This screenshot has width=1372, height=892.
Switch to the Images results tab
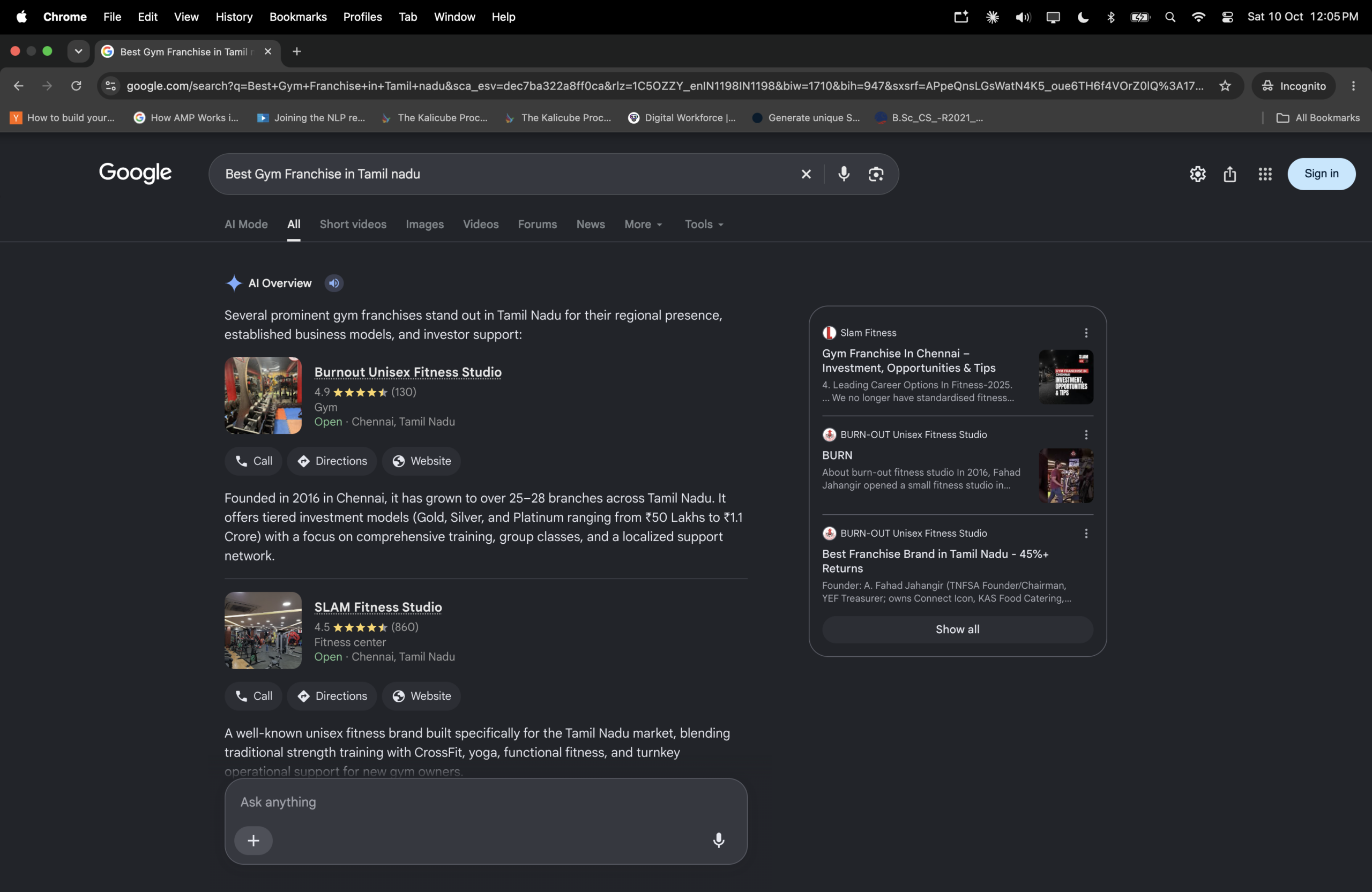pos(424,224)
